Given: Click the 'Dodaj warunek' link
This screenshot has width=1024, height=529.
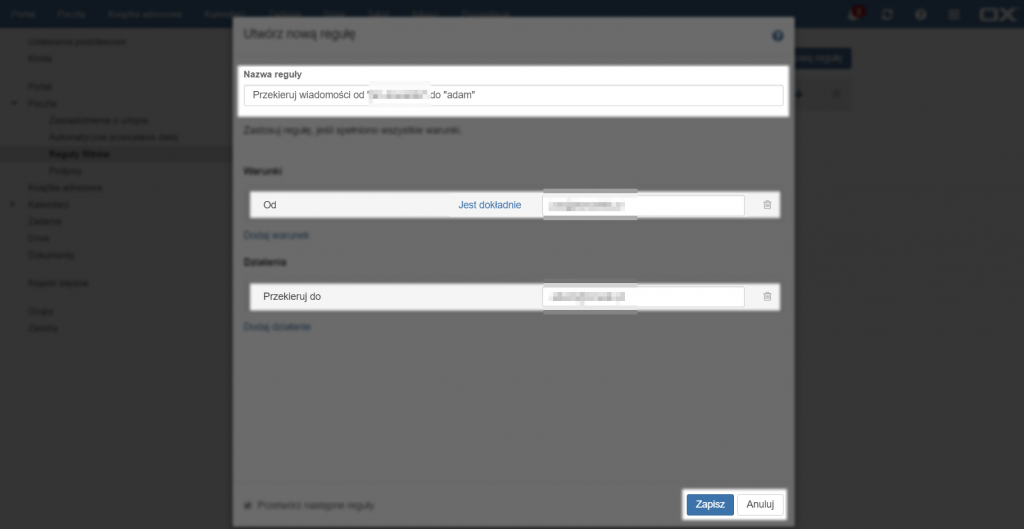Looking at the screenshot, I should point(276,235).
